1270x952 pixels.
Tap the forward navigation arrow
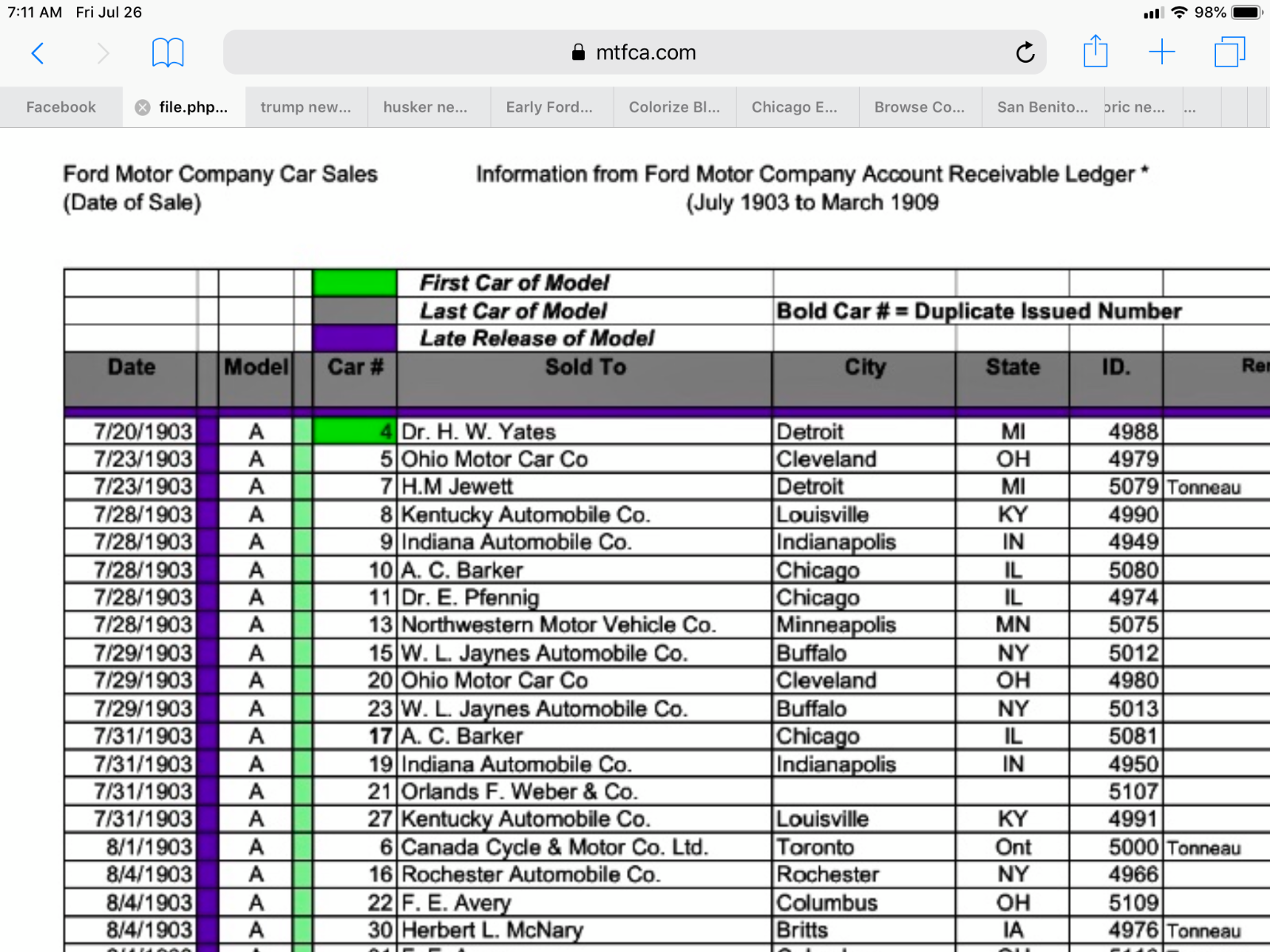(x=102, y=53)
